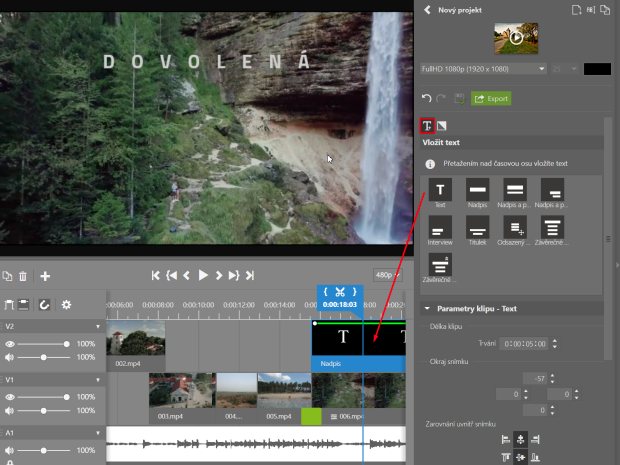
Task: Open the 480p preview quality dropdown
Action: (x=386, y=275)
